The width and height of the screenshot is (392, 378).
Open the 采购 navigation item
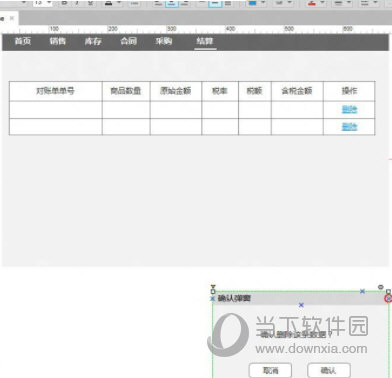point(164,41)
